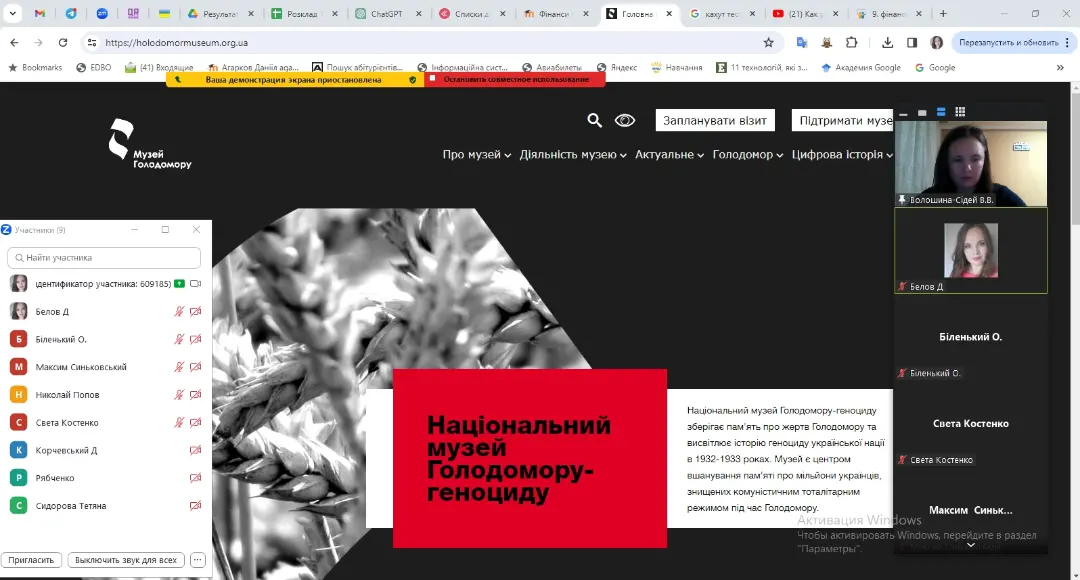Switch Zoom video panel to grid view
The width and height of the screenshot is (1080, 580).
960,112
